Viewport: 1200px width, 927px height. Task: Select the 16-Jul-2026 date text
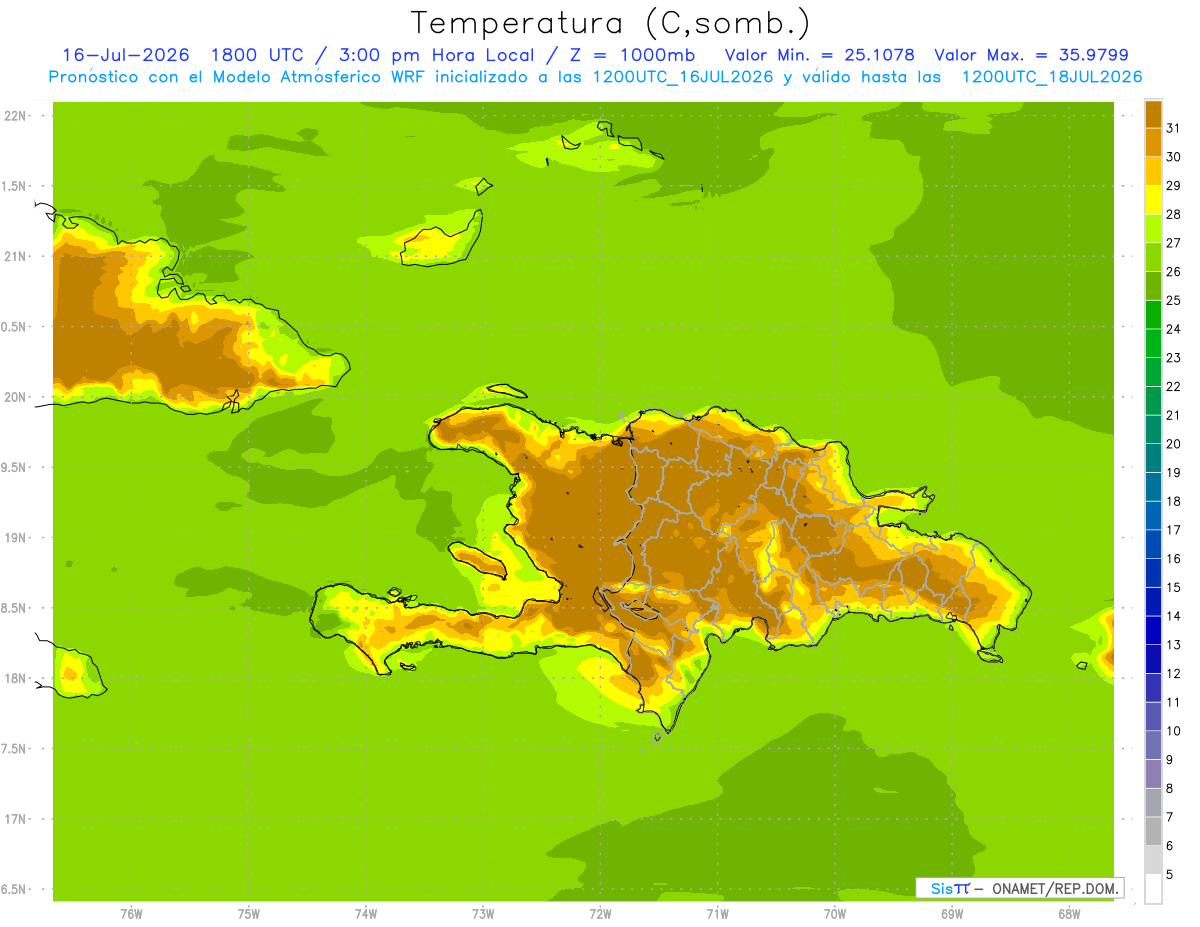click(126, 55)
